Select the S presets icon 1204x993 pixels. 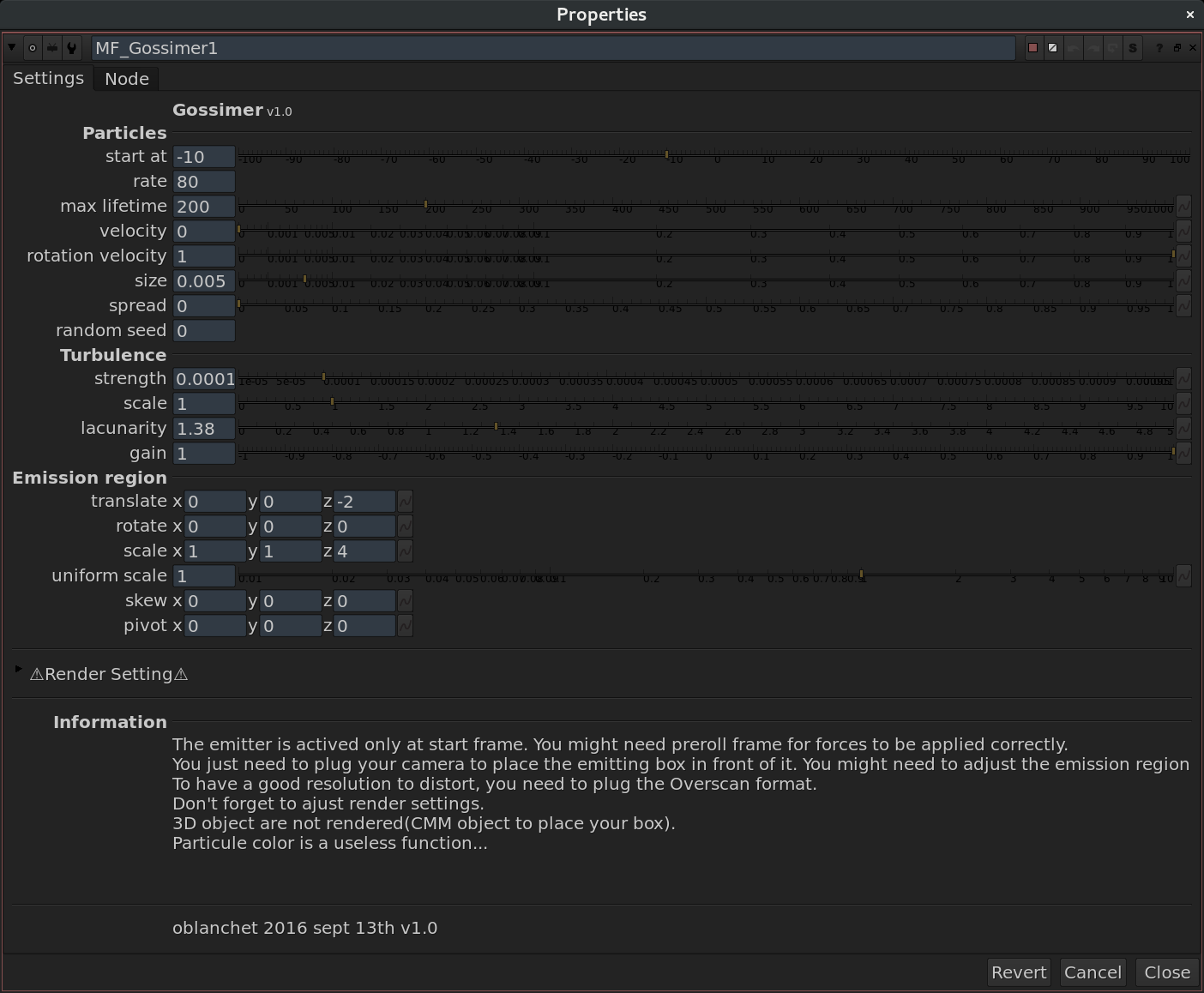1133,48
